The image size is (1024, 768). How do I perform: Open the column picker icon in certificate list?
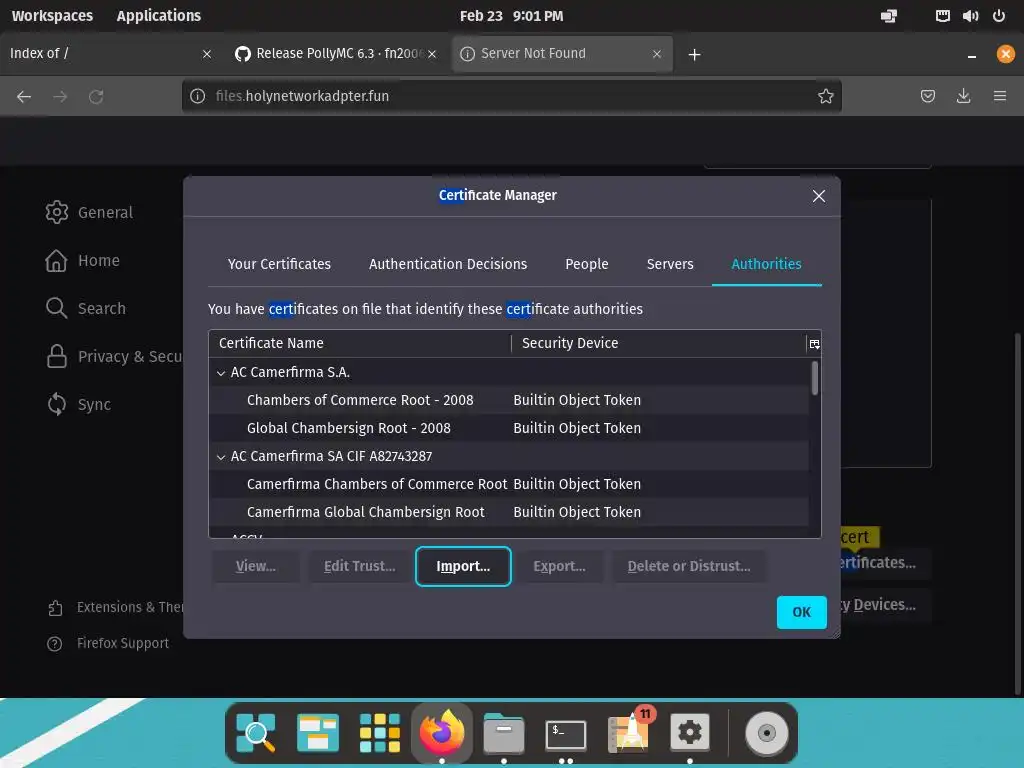[814, 344]
